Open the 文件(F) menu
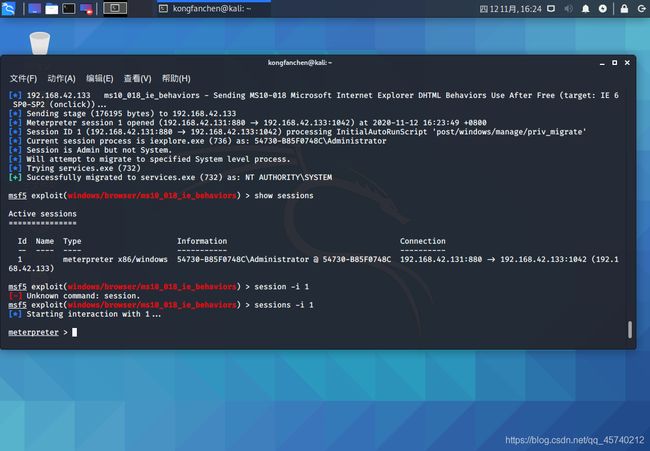Viewport: 650px width, 451px height. (23, 78)
